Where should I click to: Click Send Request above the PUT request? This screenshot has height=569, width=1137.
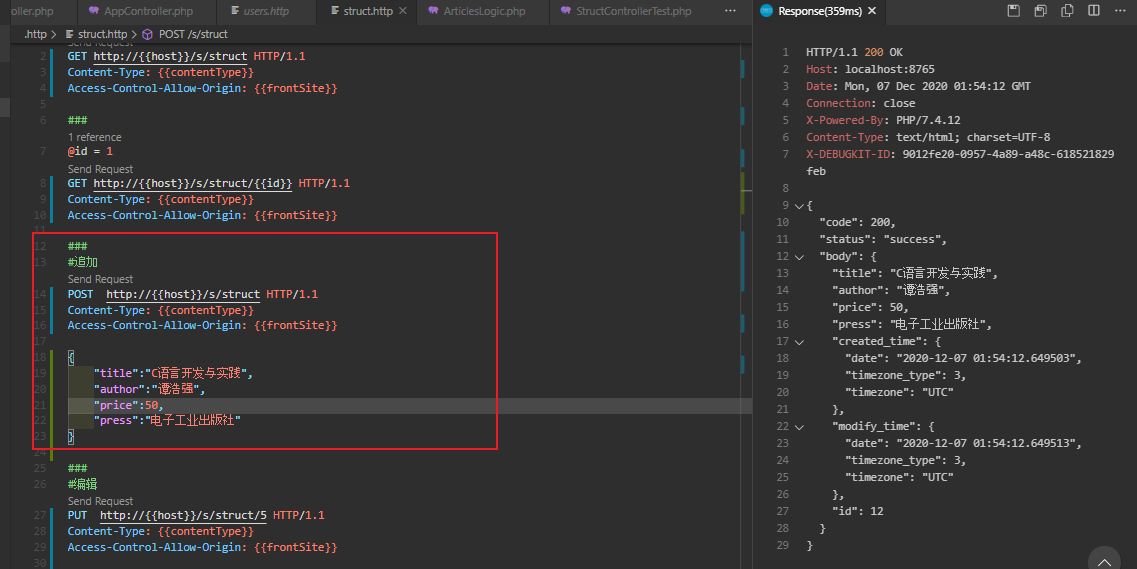100,501
